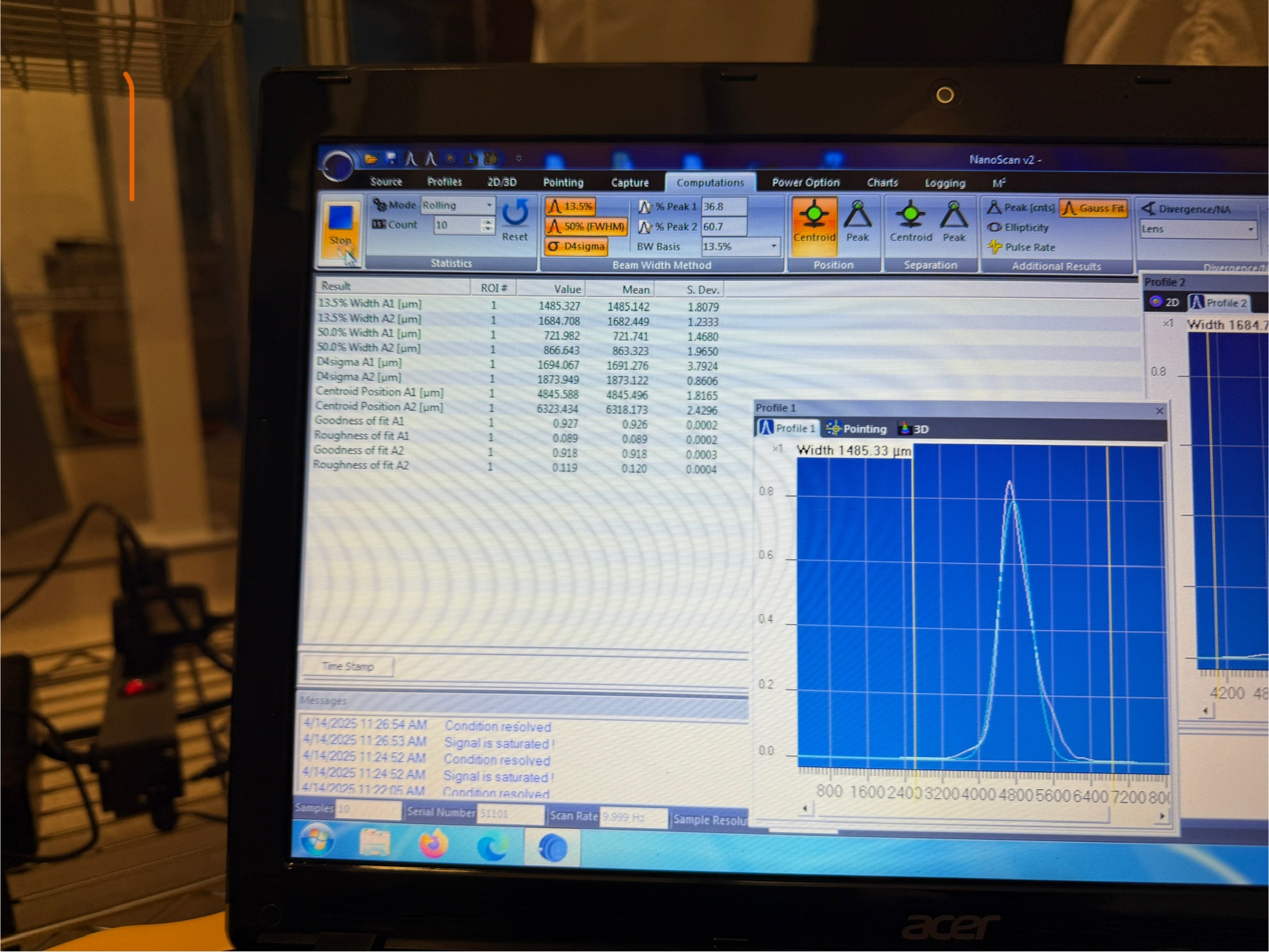Increment the Count stepper up arrow

pos(488,222)
